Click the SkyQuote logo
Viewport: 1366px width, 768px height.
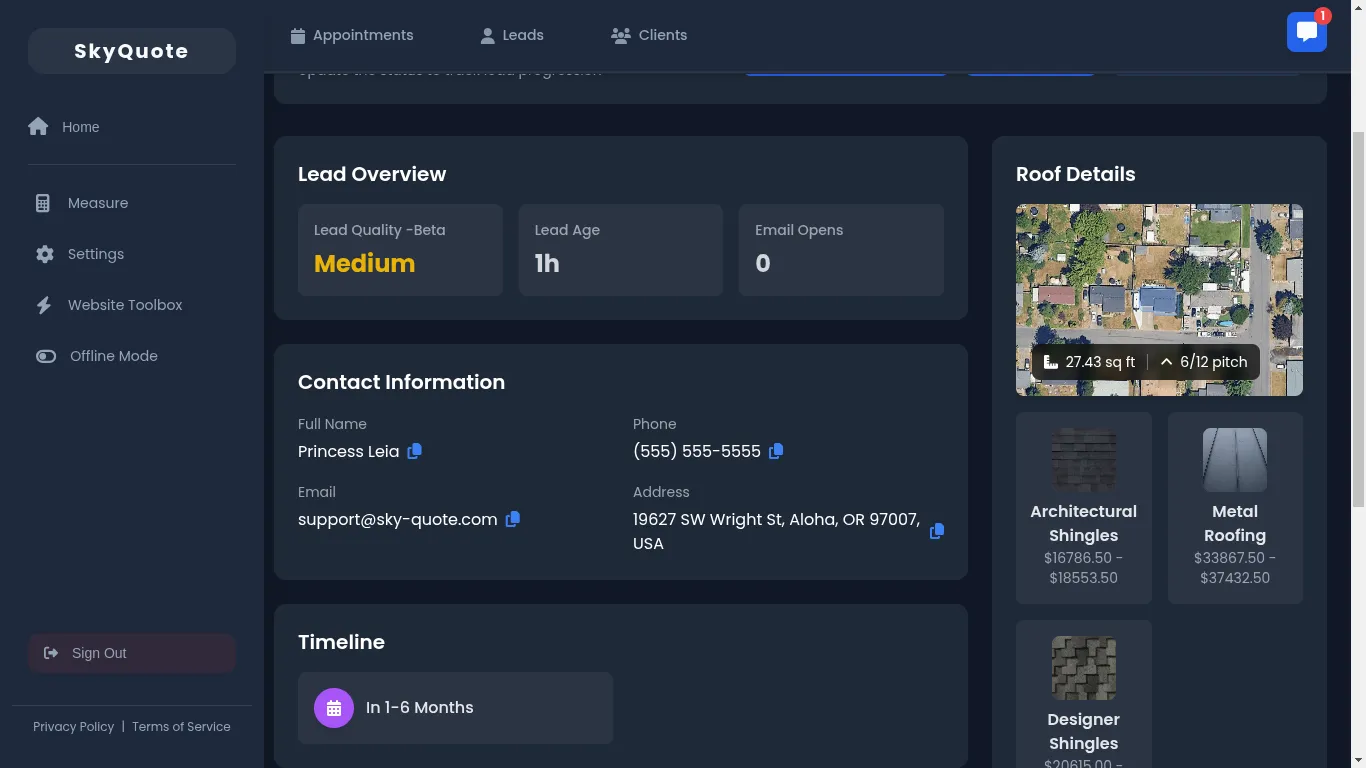132,51
